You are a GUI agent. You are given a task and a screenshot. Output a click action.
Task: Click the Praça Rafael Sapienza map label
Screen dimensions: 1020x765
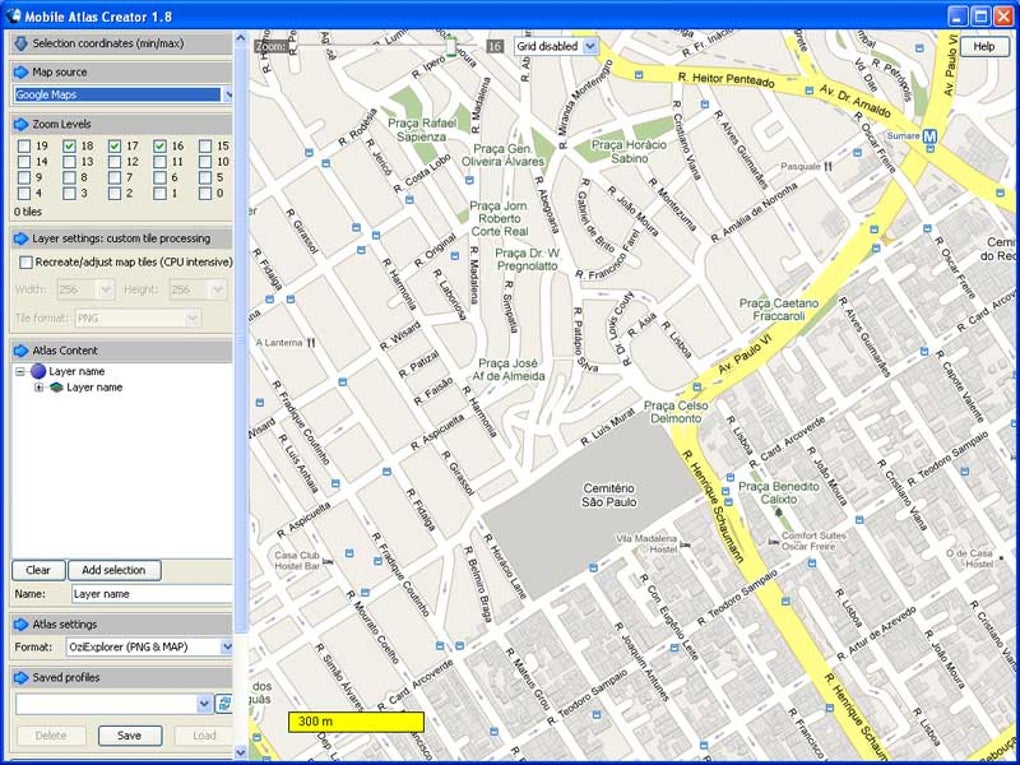422,130
